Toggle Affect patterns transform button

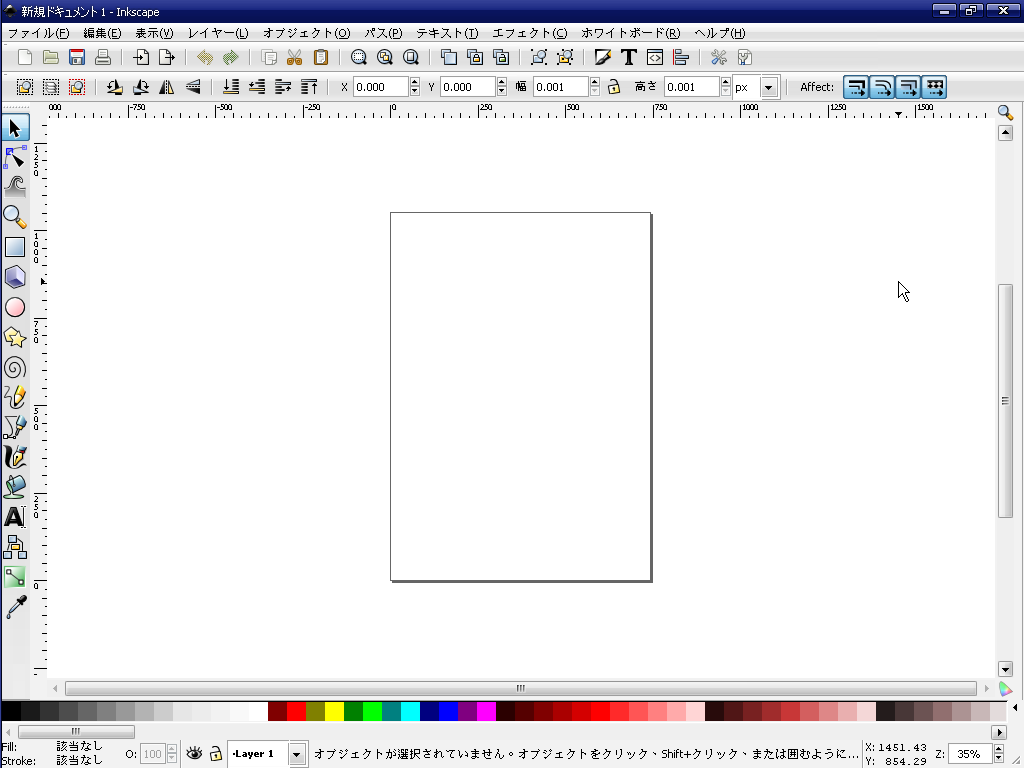(x=935, y=87)
